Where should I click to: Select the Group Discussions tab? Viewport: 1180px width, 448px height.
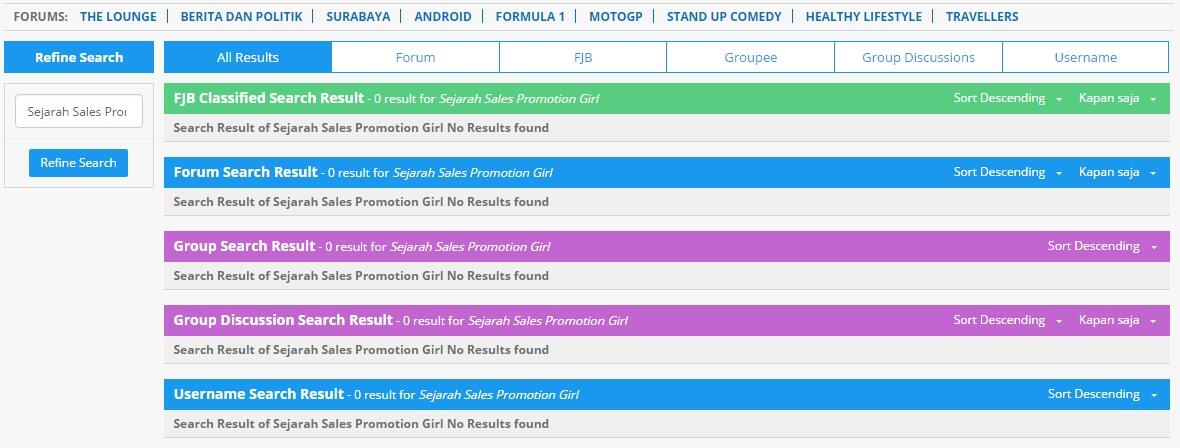918,57
